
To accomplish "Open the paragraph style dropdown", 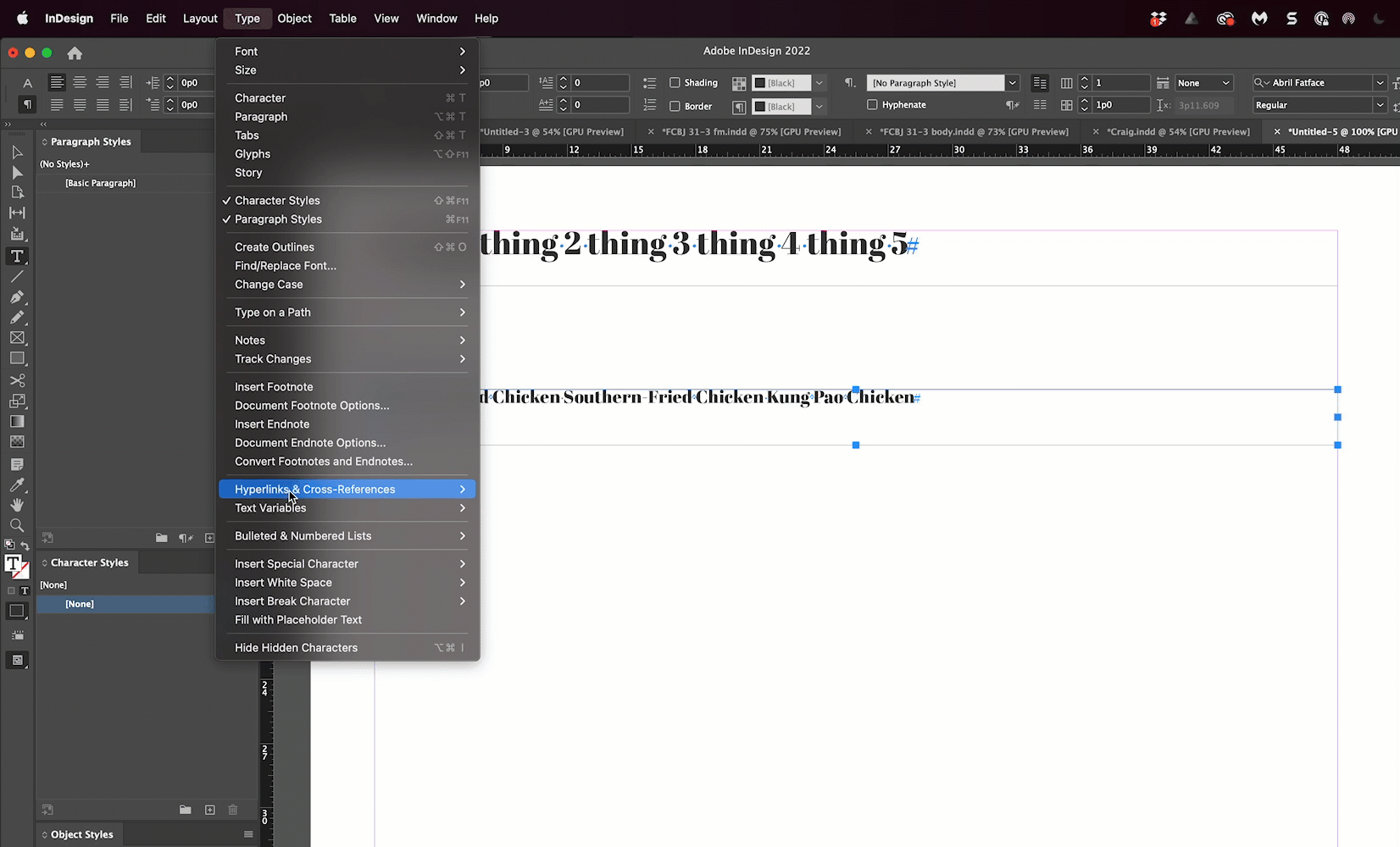I will [1012, 83].
